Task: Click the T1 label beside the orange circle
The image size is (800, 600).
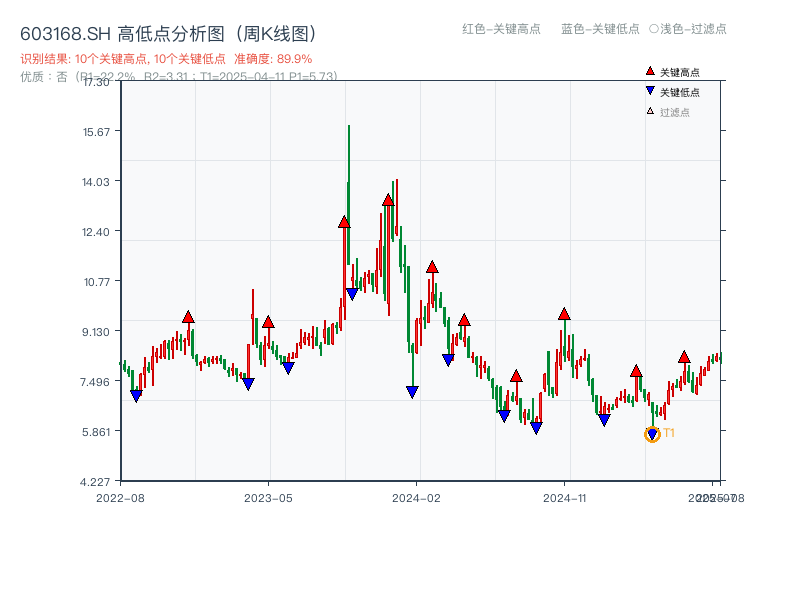Action: coord(667,434)
